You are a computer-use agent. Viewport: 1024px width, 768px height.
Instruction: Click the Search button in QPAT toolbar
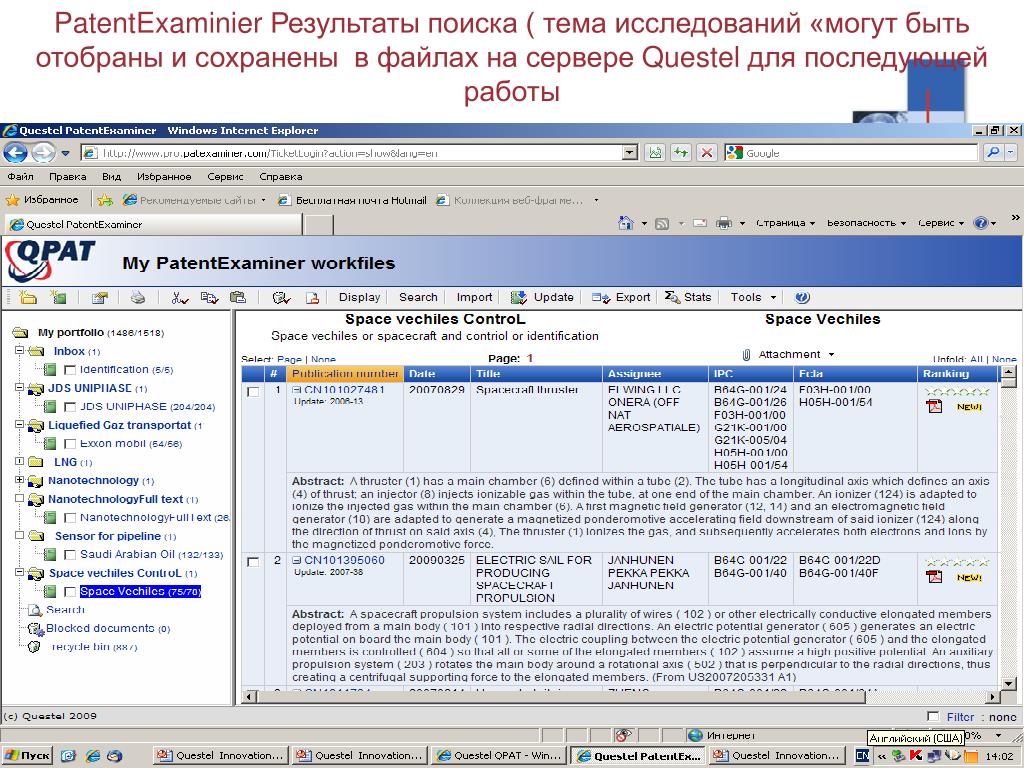point(418,297)
